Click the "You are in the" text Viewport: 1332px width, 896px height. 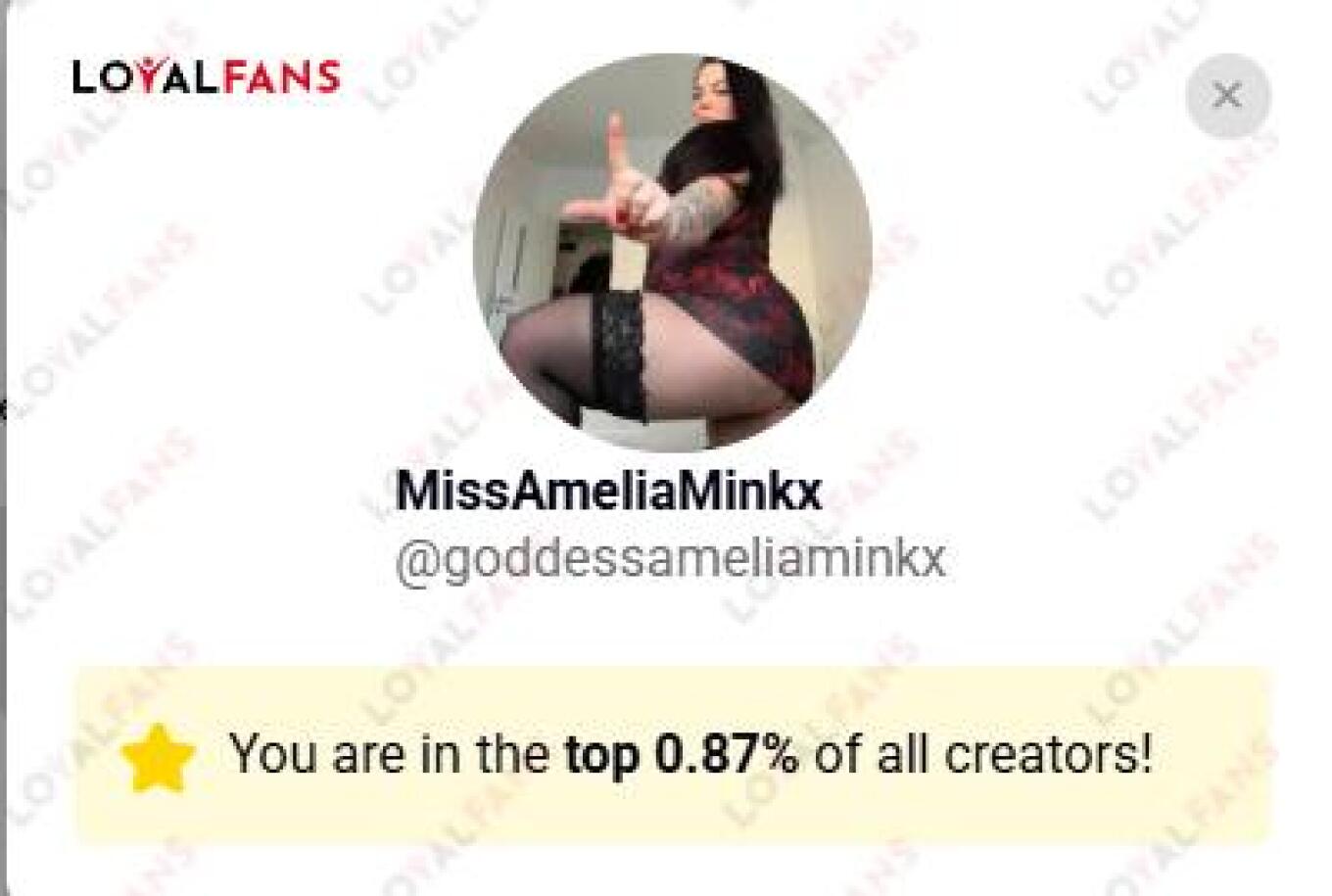coord(389,754)
